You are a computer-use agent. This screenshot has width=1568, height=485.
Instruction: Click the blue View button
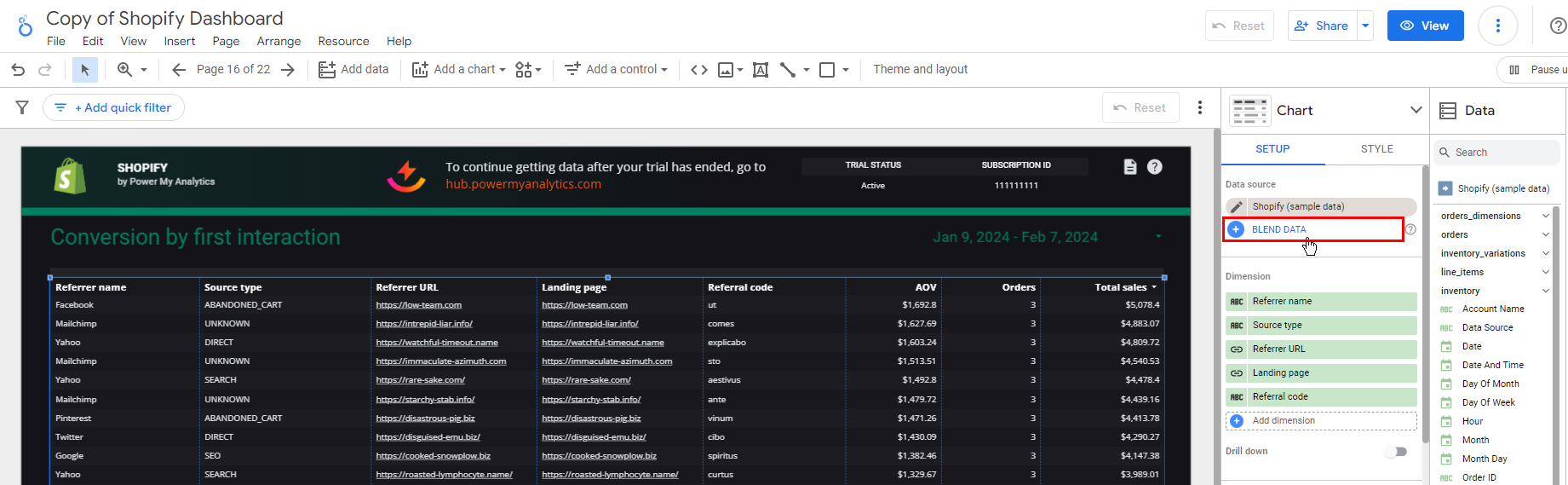1425,26
